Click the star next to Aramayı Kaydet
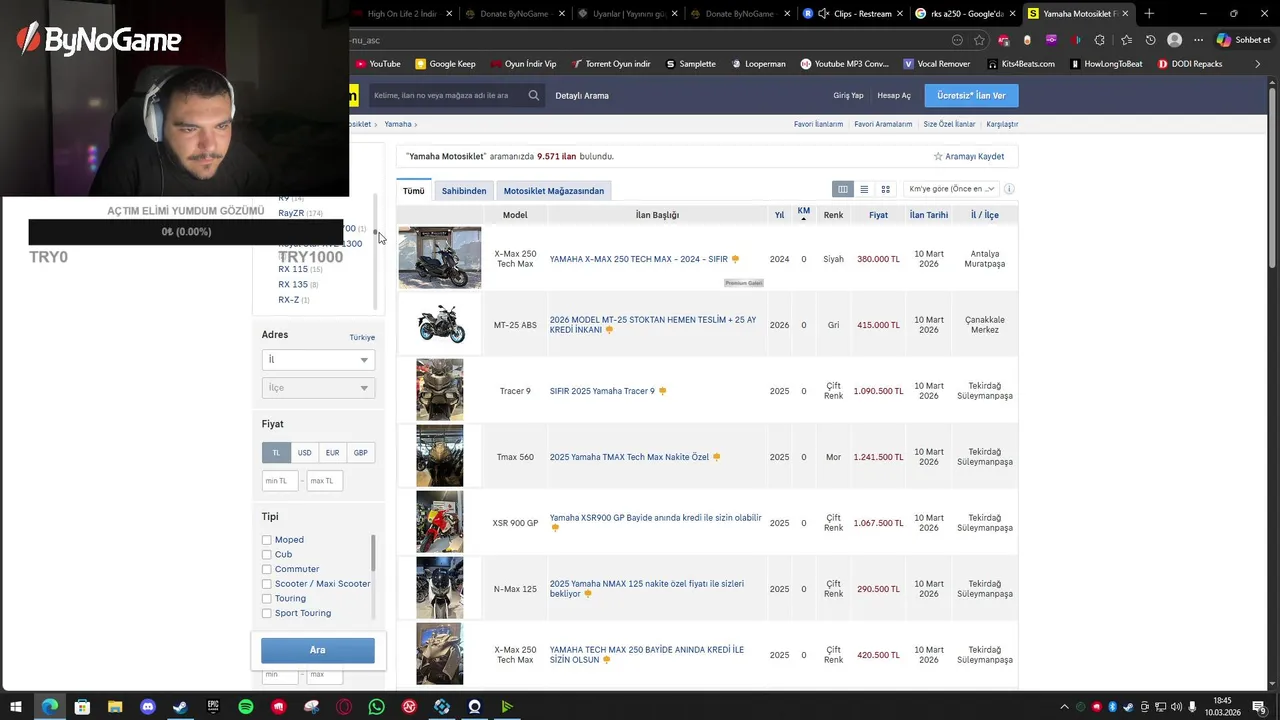The height and width of the screenshot is (720, 1280). click(x=938, y=156)
